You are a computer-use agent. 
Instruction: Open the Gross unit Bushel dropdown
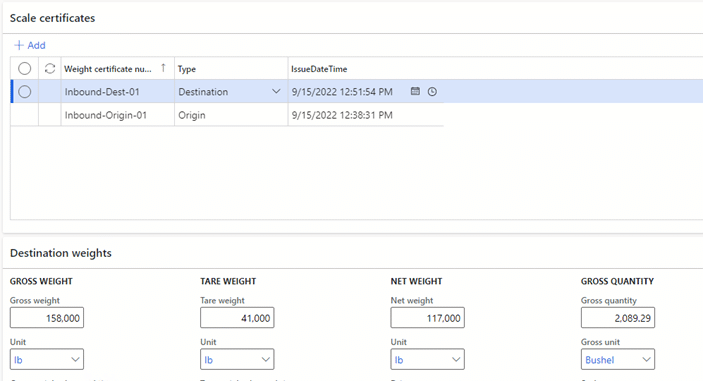point(618,359)
